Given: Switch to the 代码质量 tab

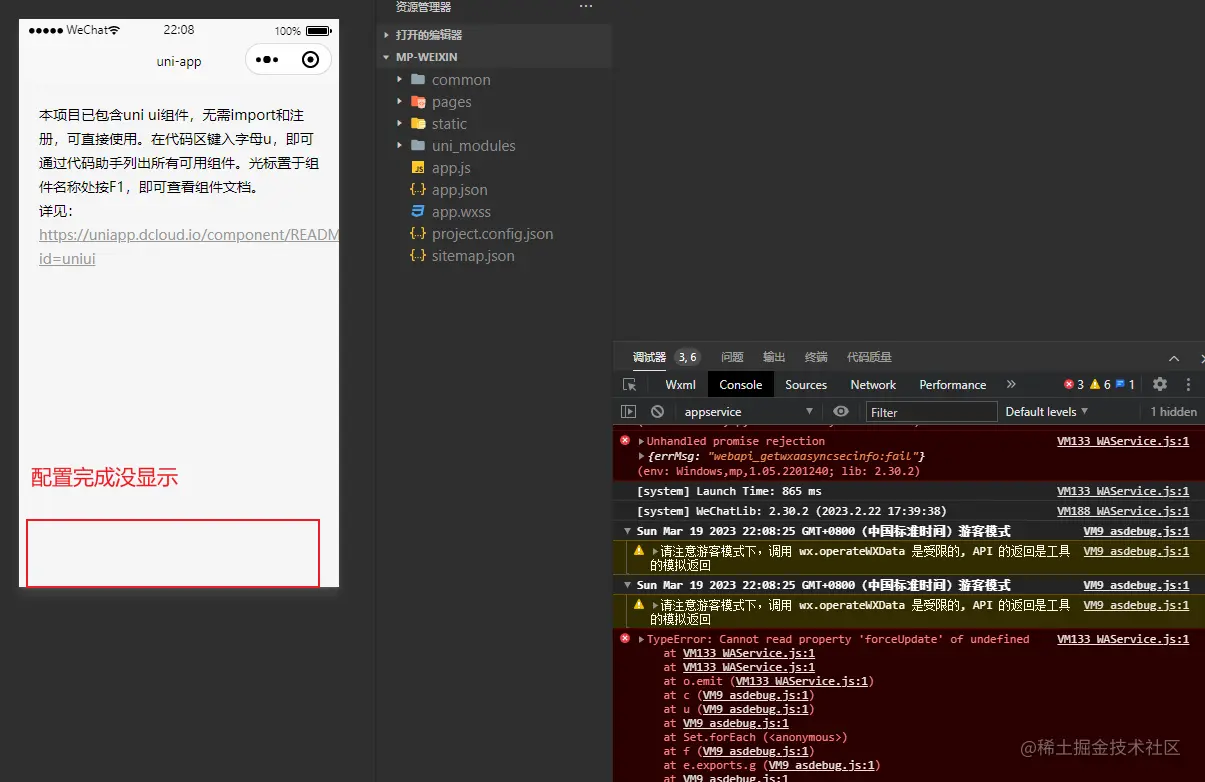Looking at the screenshot, I should click(869, 357).
